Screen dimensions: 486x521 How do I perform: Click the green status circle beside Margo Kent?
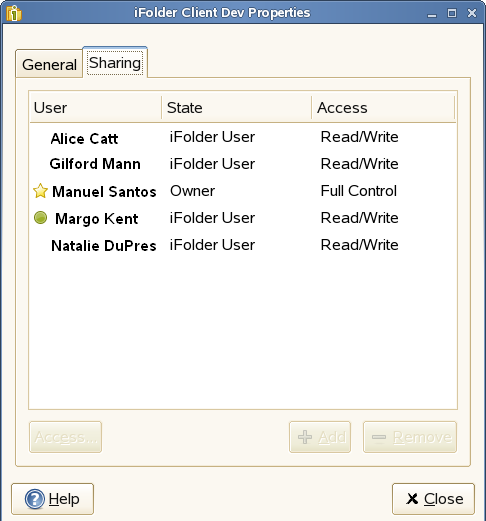click(x=40, y=218)
